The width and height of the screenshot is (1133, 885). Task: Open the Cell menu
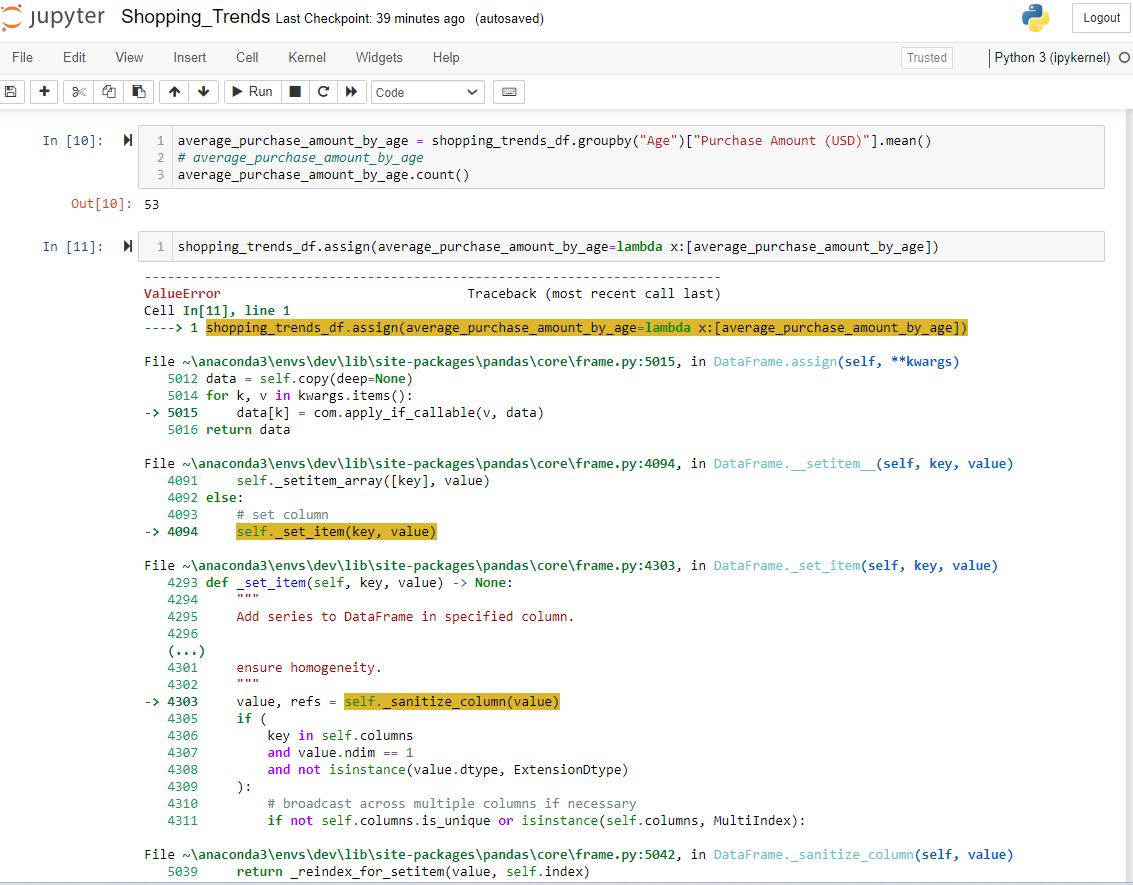point(247,57)
